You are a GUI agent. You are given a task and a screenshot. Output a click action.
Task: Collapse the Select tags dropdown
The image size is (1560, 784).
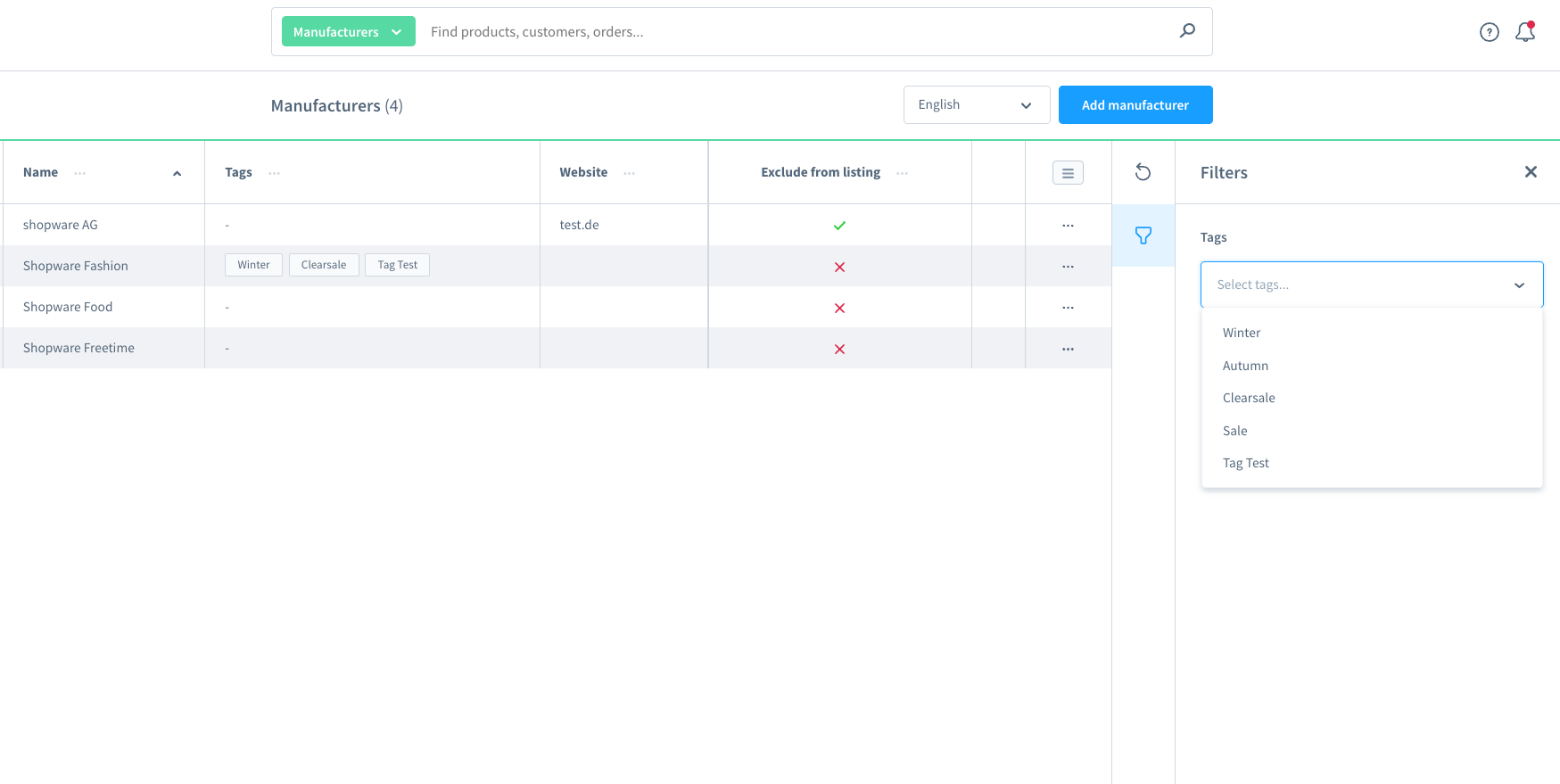(x=1519, y=285)
